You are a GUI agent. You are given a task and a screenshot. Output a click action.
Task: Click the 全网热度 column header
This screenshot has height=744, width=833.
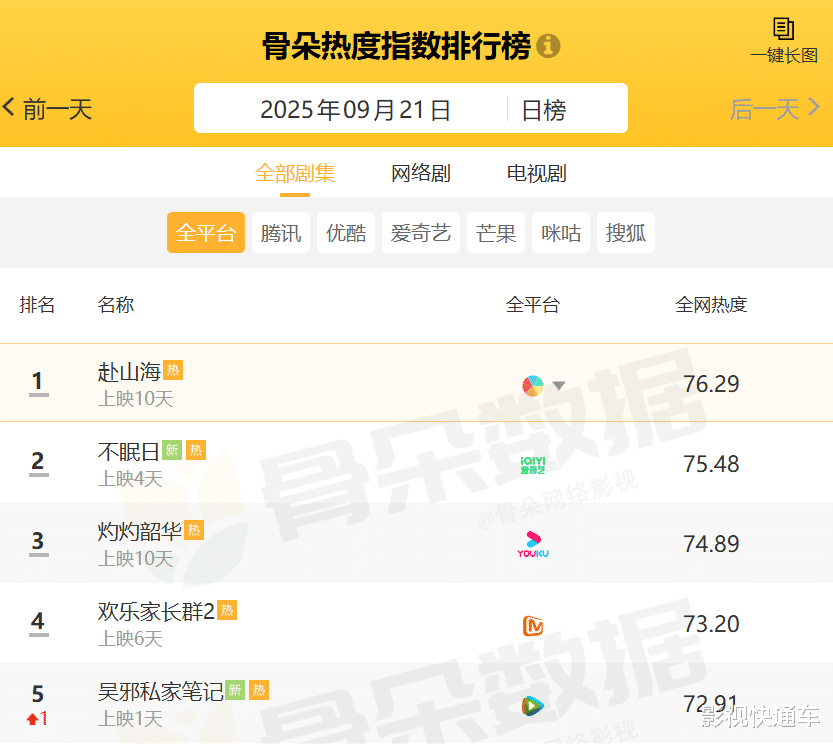(x=711, y=305)
